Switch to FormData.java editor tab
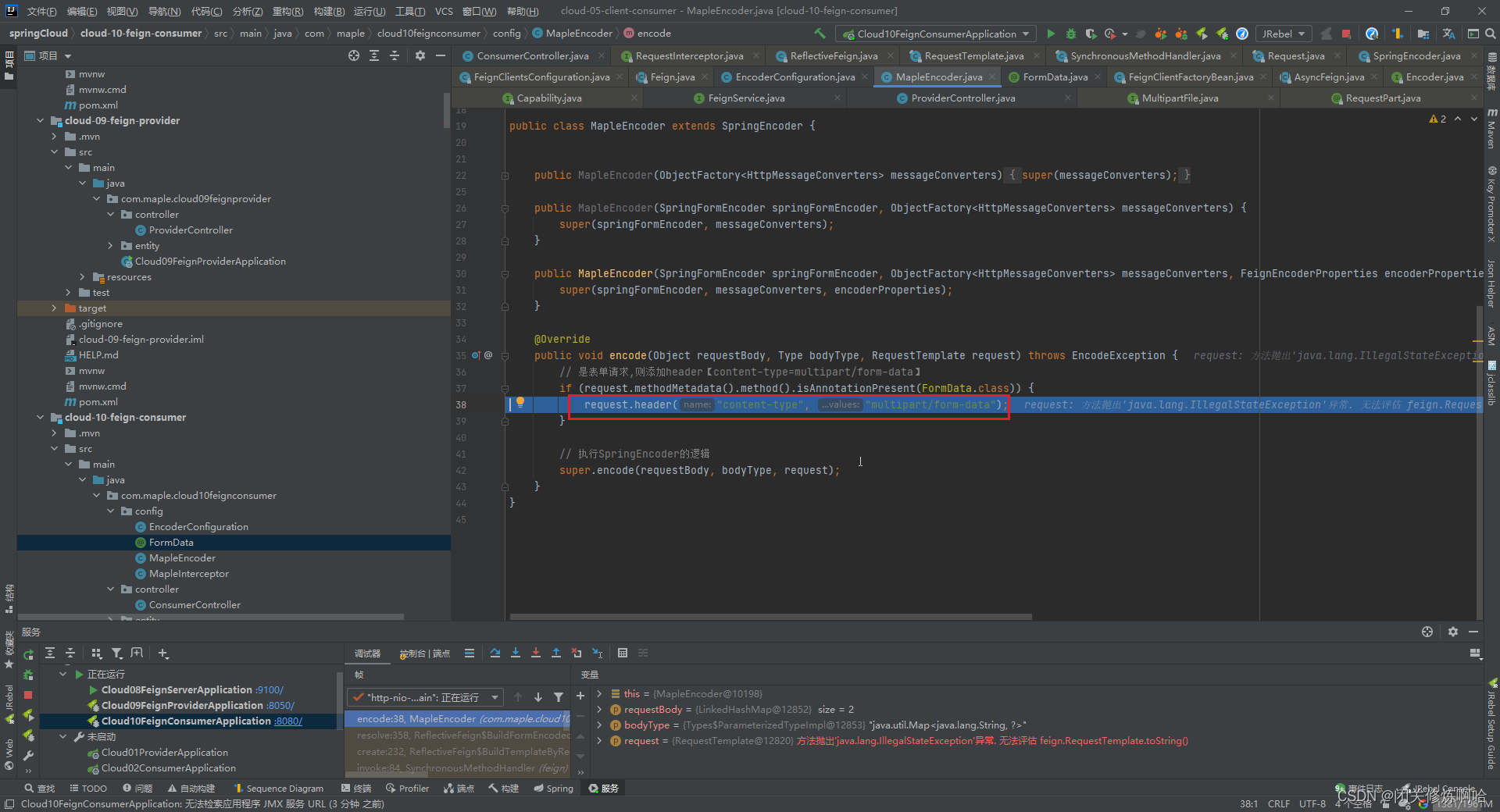 tap(1055, 77)
